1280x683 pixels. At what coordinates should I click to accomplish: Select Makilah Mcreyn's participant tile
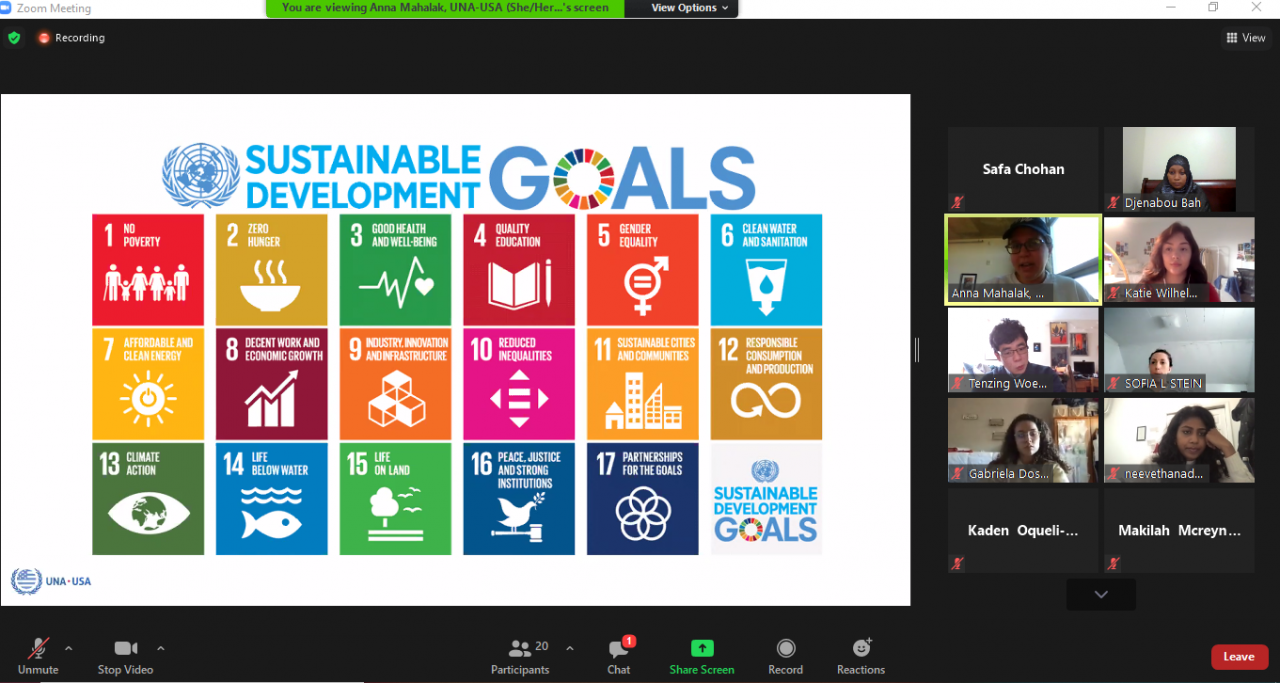1179,531
